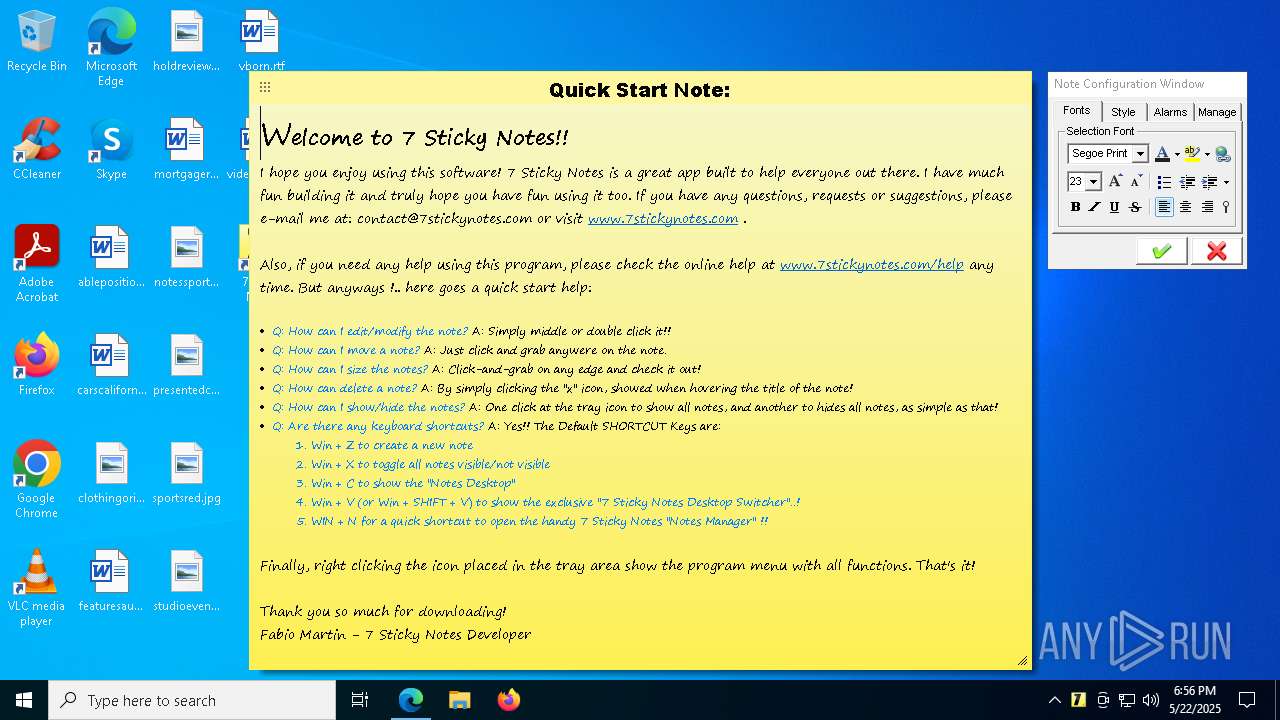Viewport: 1280px width, 720px height.
Task: Select the Skype desktop shortcut
Action: 111,148
